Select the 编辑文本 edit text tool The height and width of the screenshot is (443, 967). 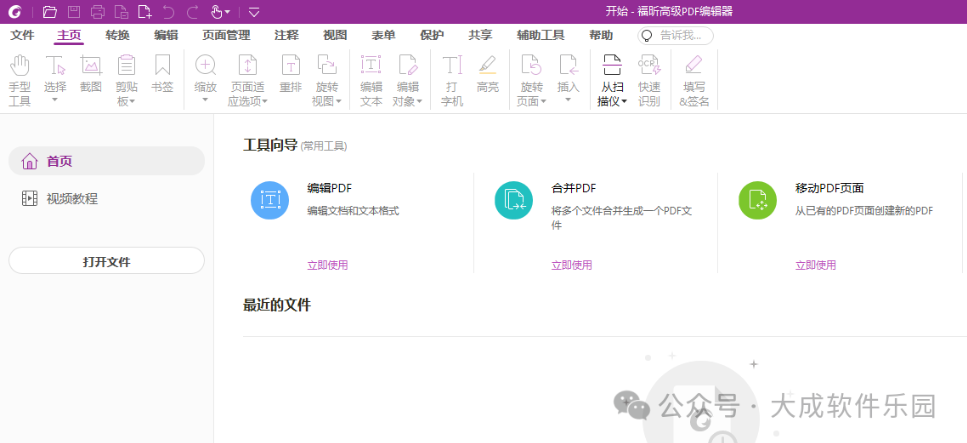pos(371,80)
